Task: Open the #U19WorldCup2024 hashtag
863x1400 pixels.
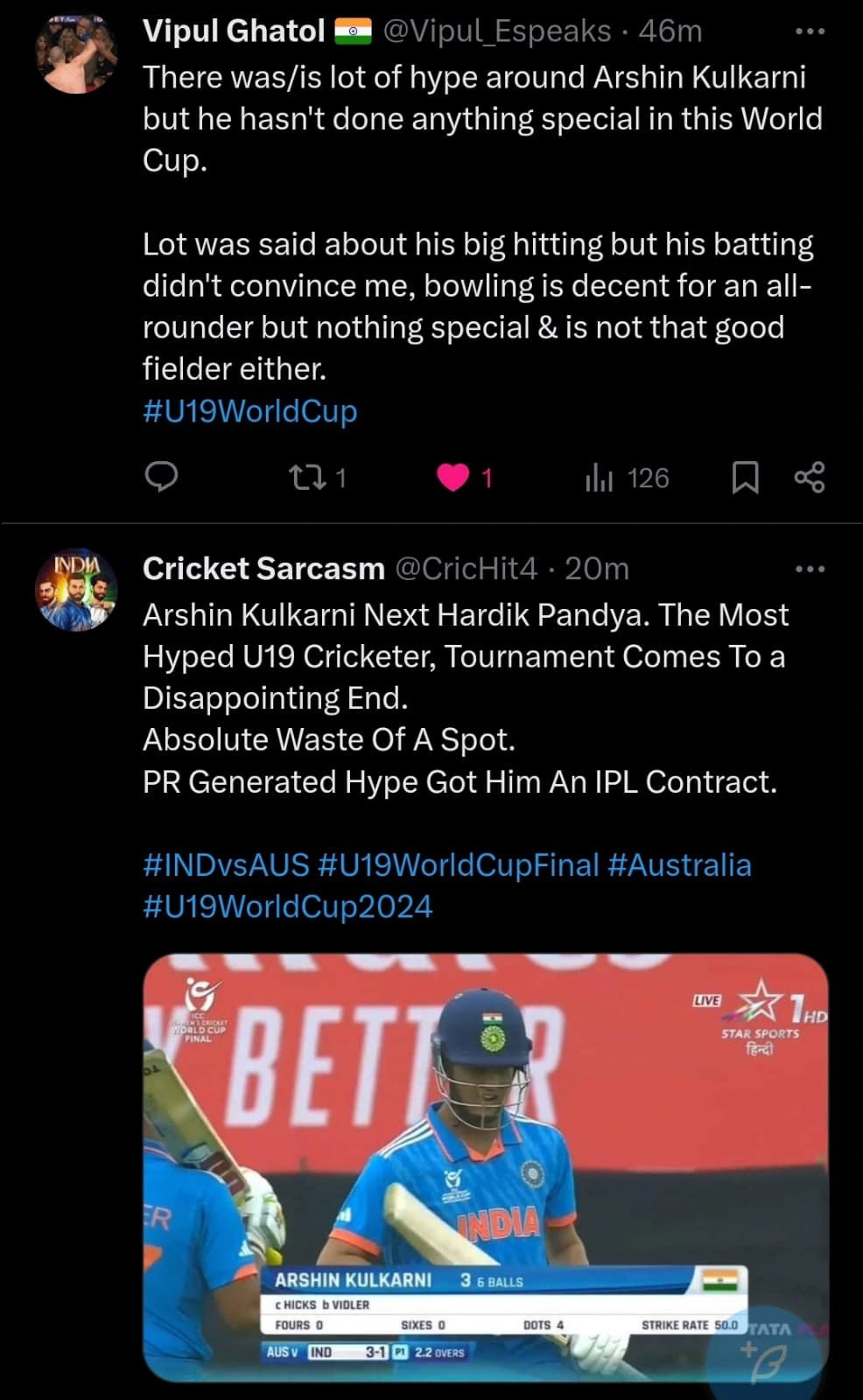Action: pos(287,906)
